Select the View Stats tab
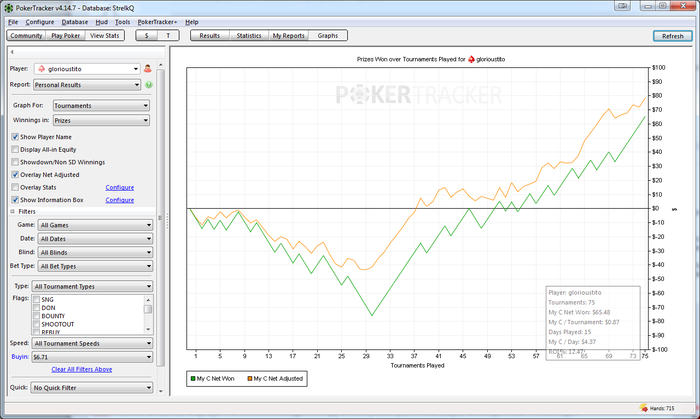Viewport: 700px width, 419px height. coord(104,36)
